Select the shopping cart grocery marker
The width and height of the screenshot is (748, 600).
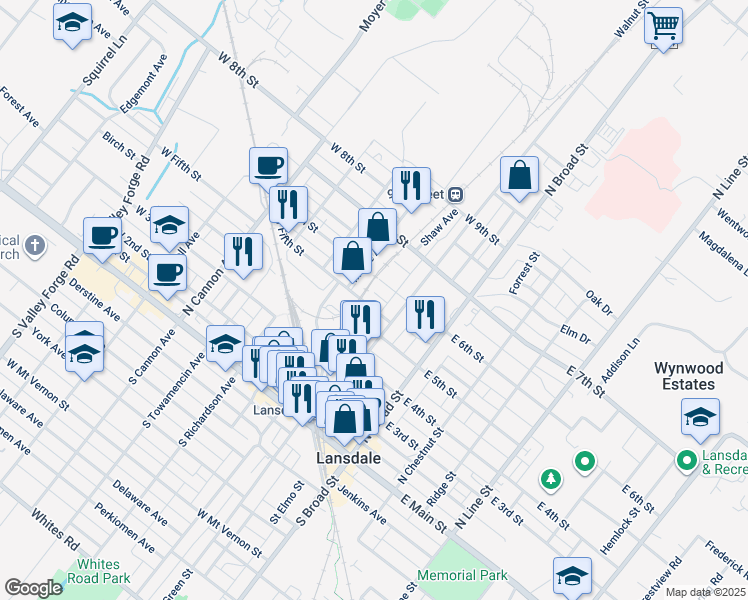click(663, 29)
